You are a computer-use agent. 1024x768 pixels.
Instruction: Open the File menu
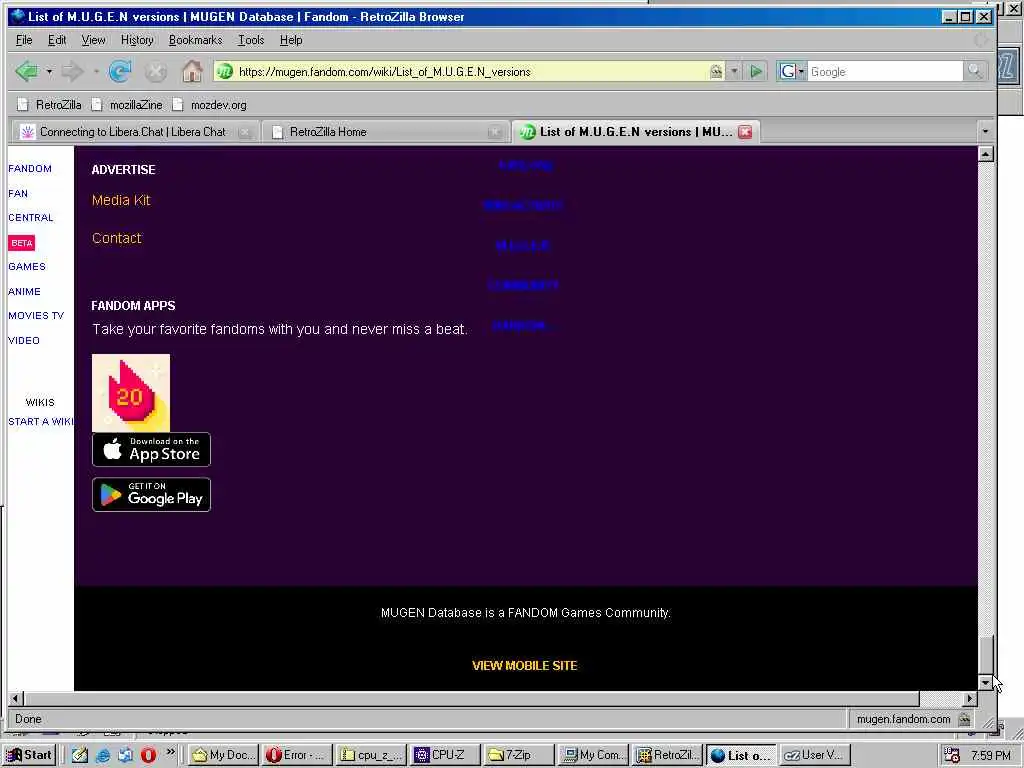point(24,40)
